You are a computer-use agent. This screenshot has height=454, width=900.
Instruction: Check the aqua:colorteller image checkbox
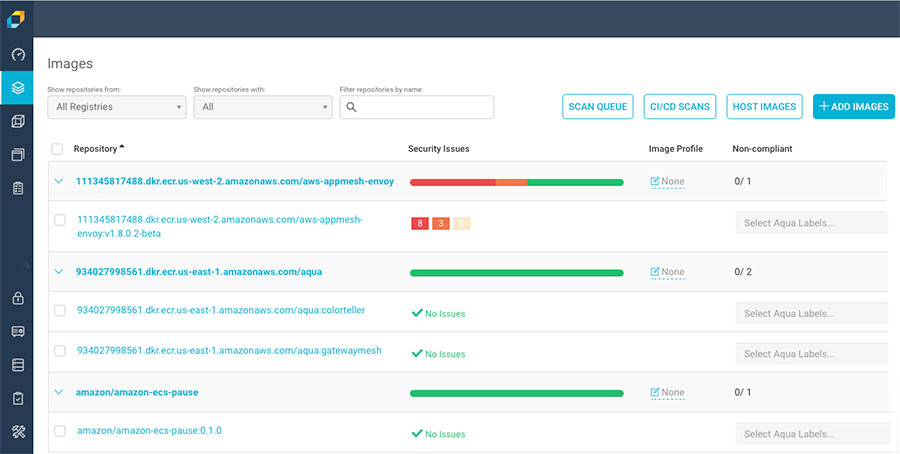(x=60, y=311)
